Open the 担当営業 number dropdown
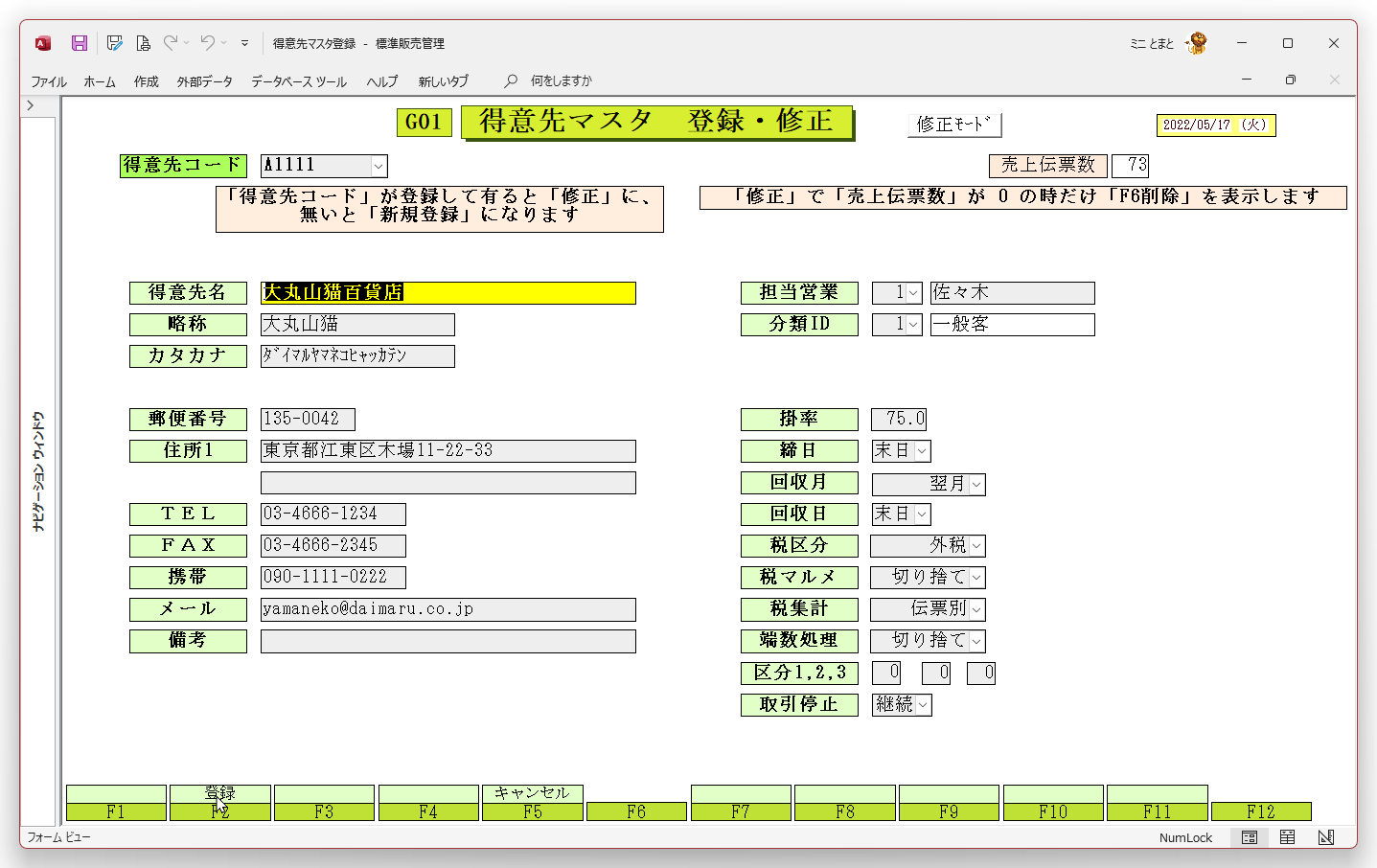Image resolution: width=1377 pixels, height=868 pixels. coord(913,293)
